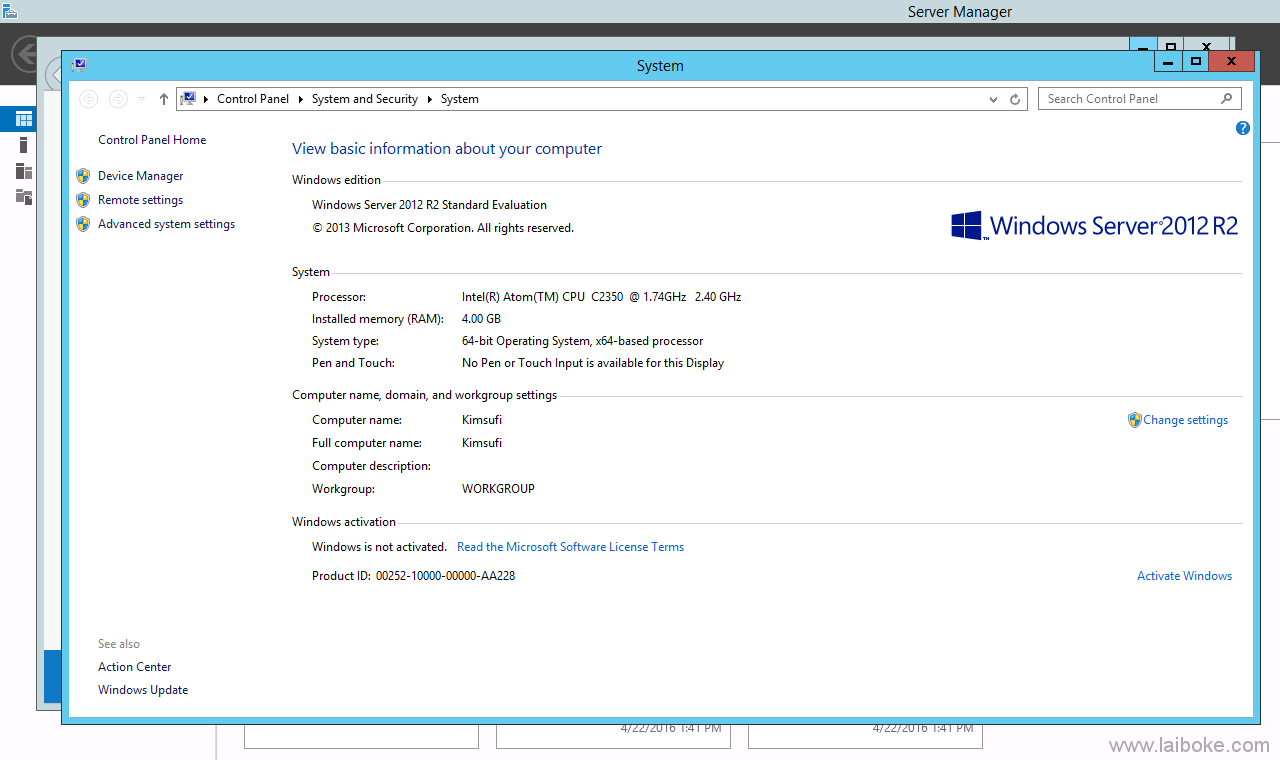
Task: Click the View basic information heading
Action: pos(447,149)
